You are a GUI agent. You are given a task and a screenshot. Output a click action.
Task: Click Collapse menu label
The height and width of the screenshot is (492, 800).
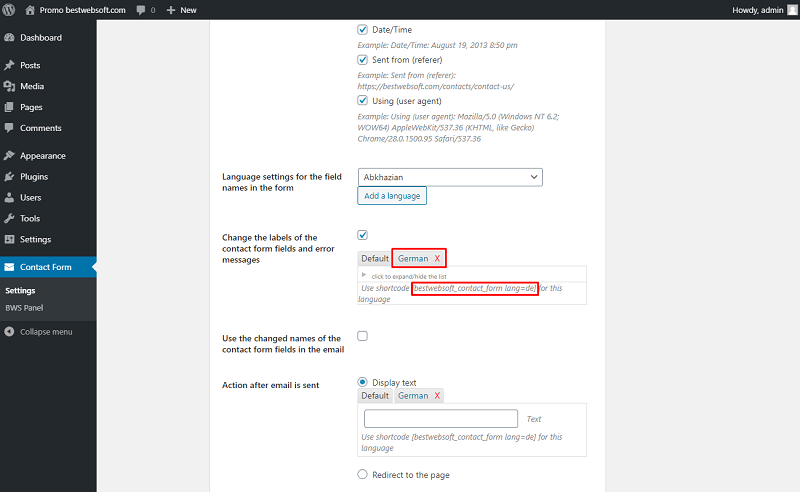click(x=46, y=332)
